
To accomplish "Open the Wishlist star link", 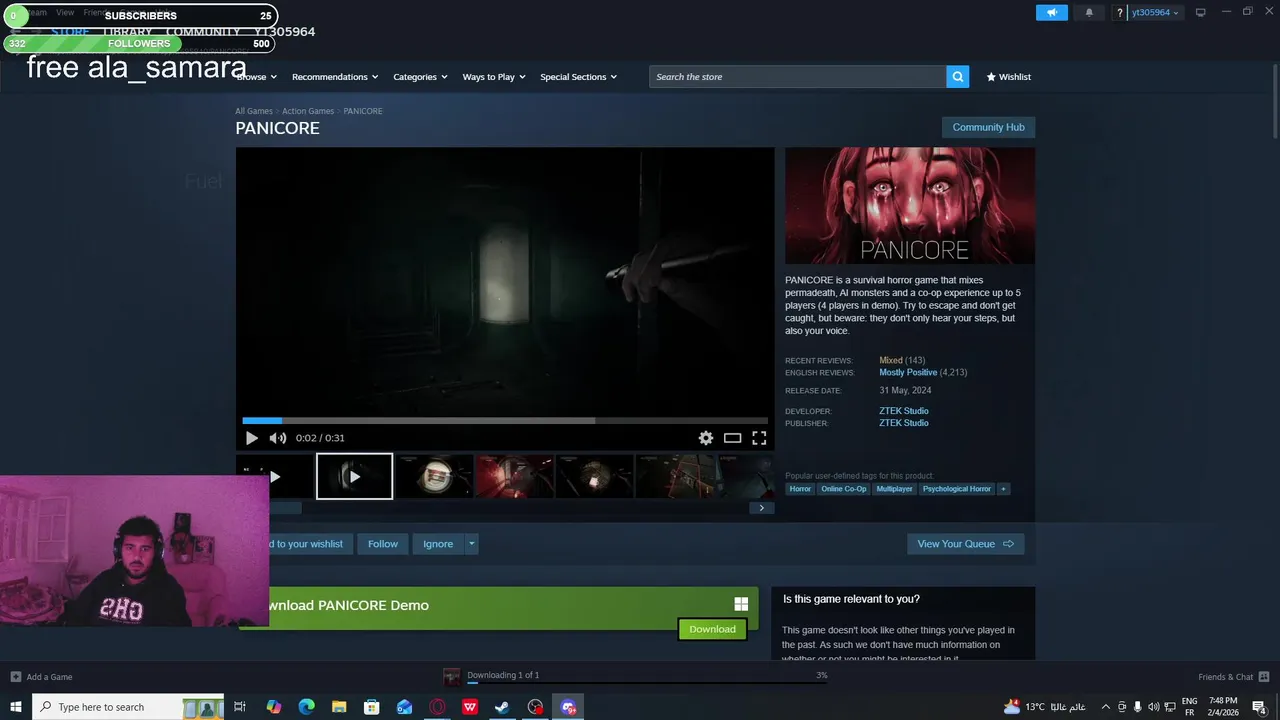I will (x=1009, y=77).
